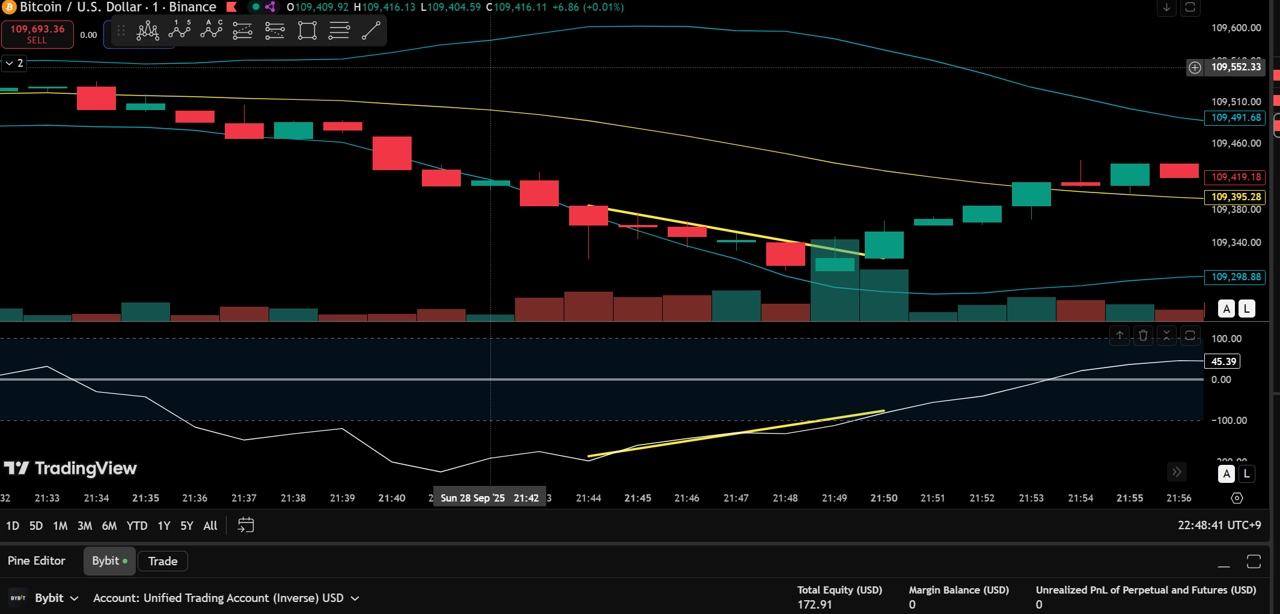Toggle log scale L on price pane
This screenshot has height=614, width=1280.
1246,309
